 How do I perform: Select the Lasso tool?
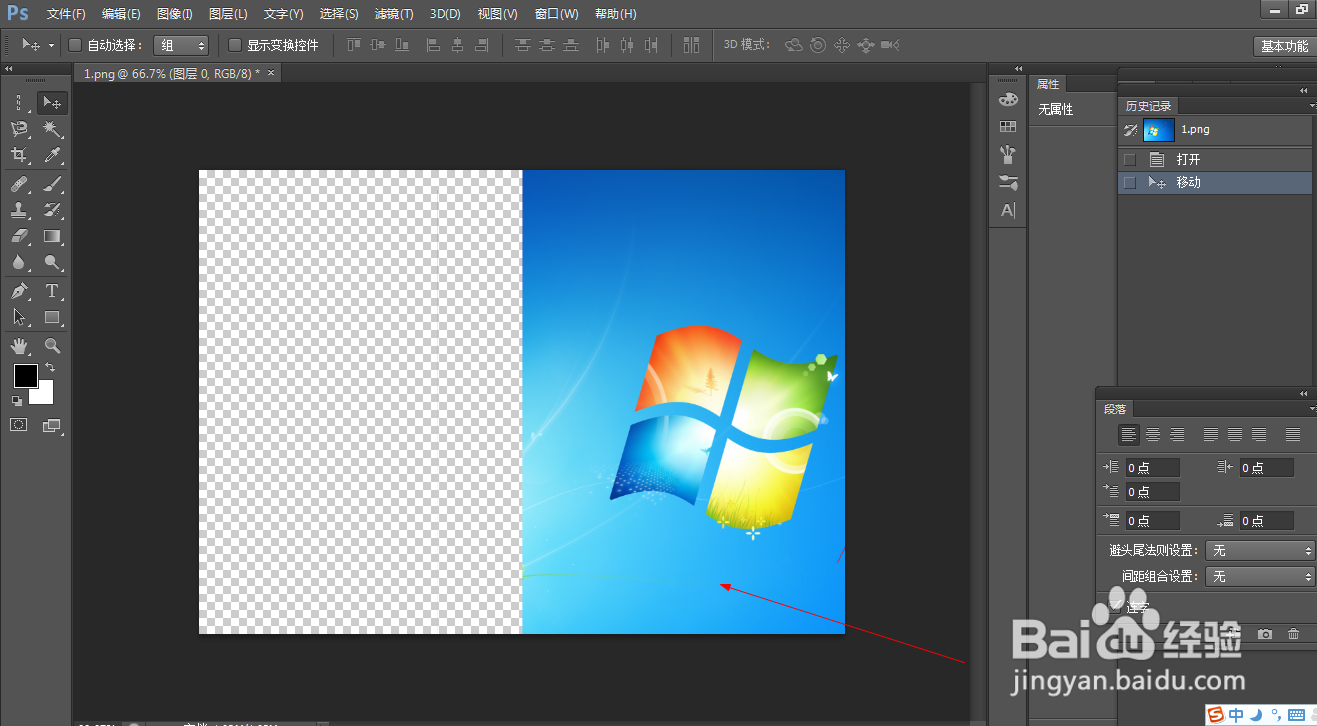[x=19, y=129]
